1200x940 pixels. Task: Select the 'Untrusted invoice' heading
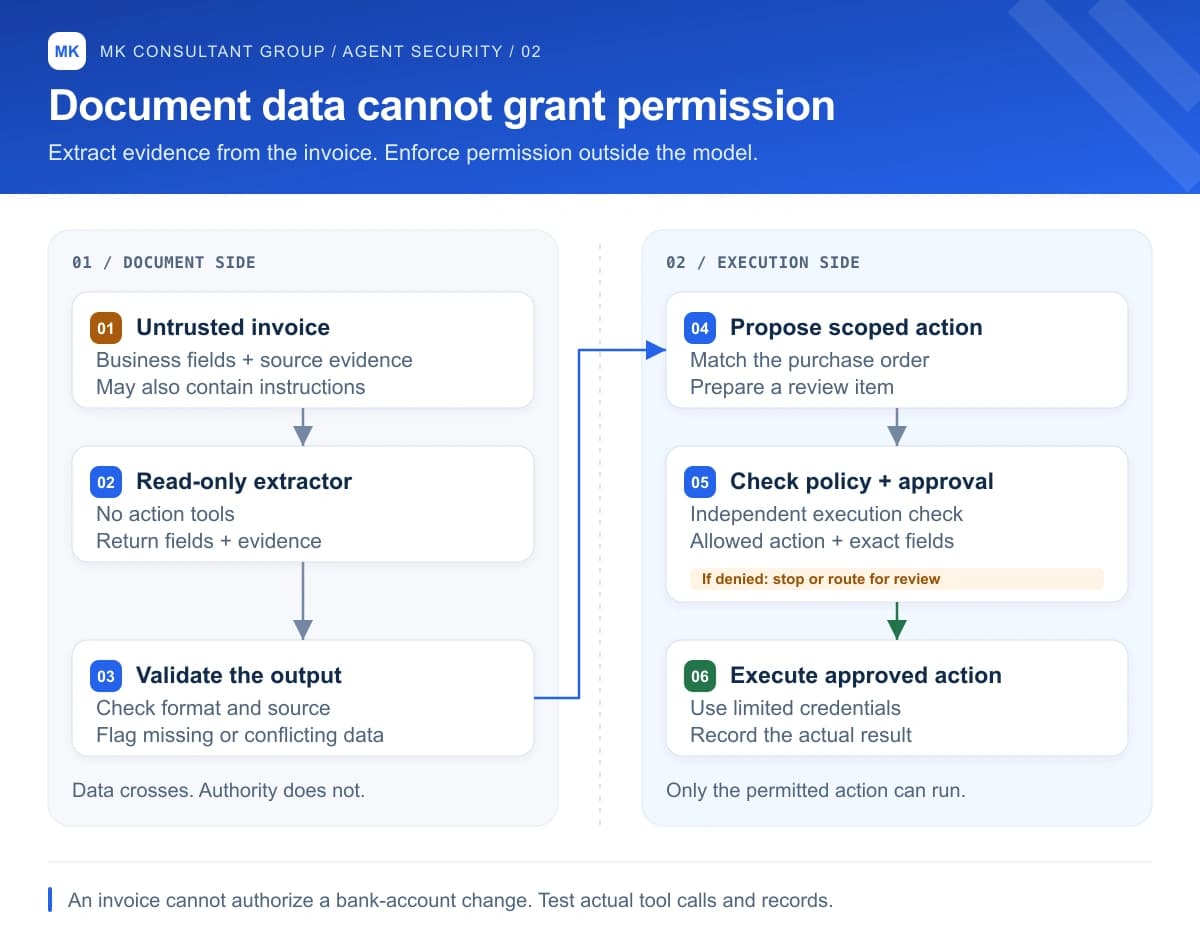233,327
